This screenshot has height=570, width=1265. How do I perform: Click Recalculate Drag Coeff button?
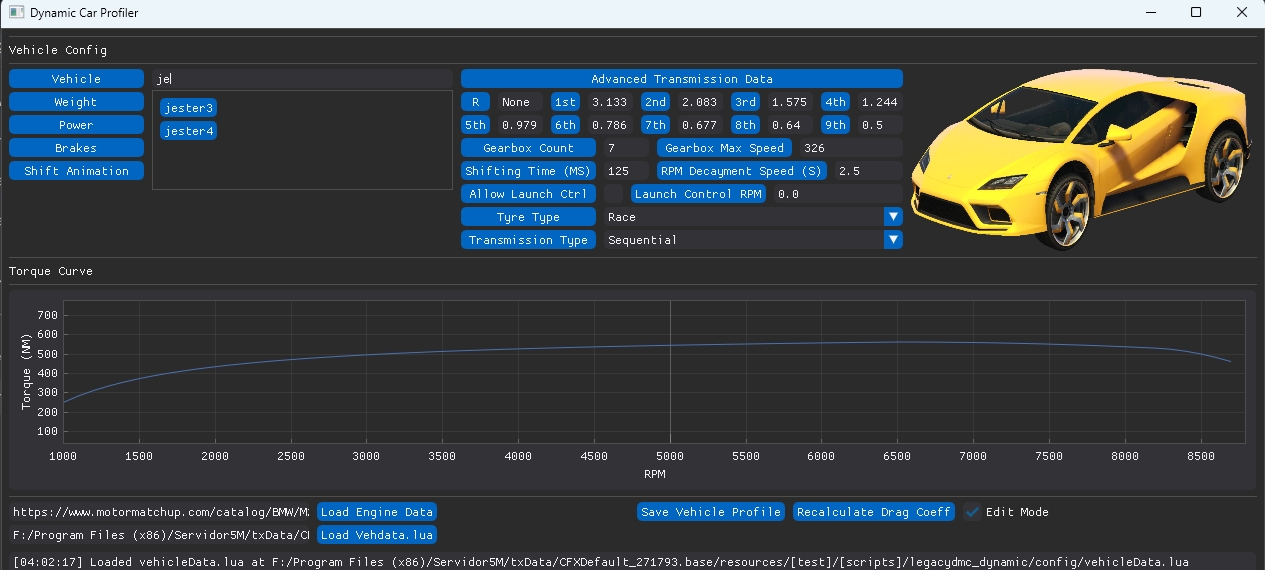pos(873,512)
